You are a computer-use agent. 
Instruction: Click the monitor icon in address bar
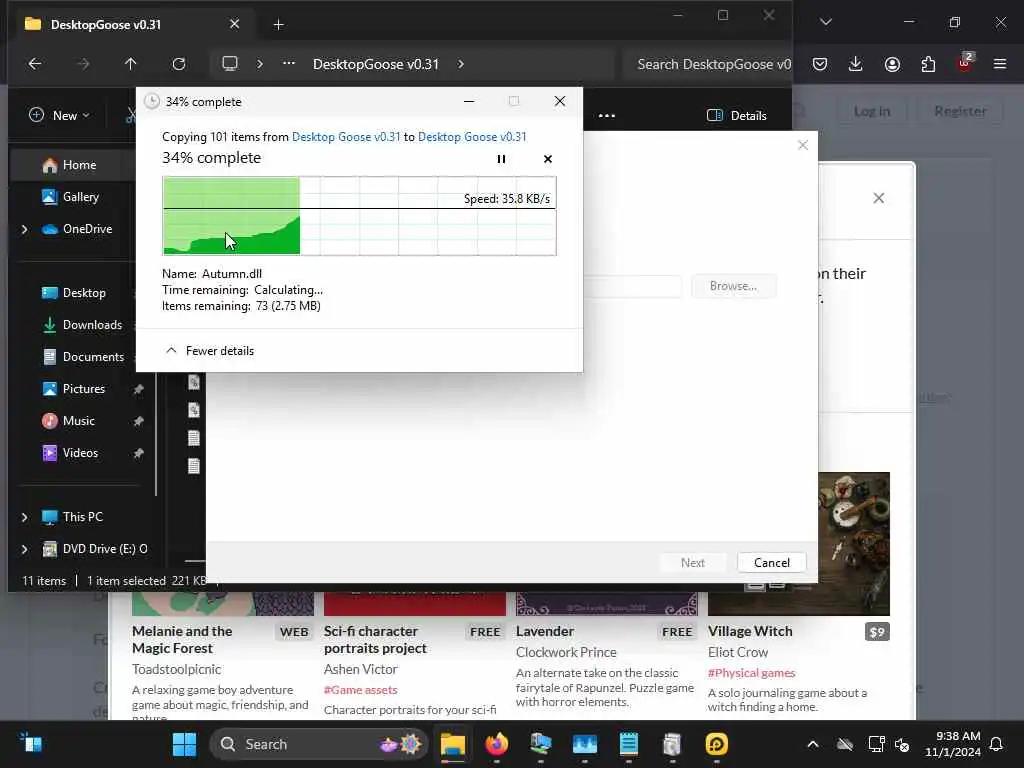(230, 63)
